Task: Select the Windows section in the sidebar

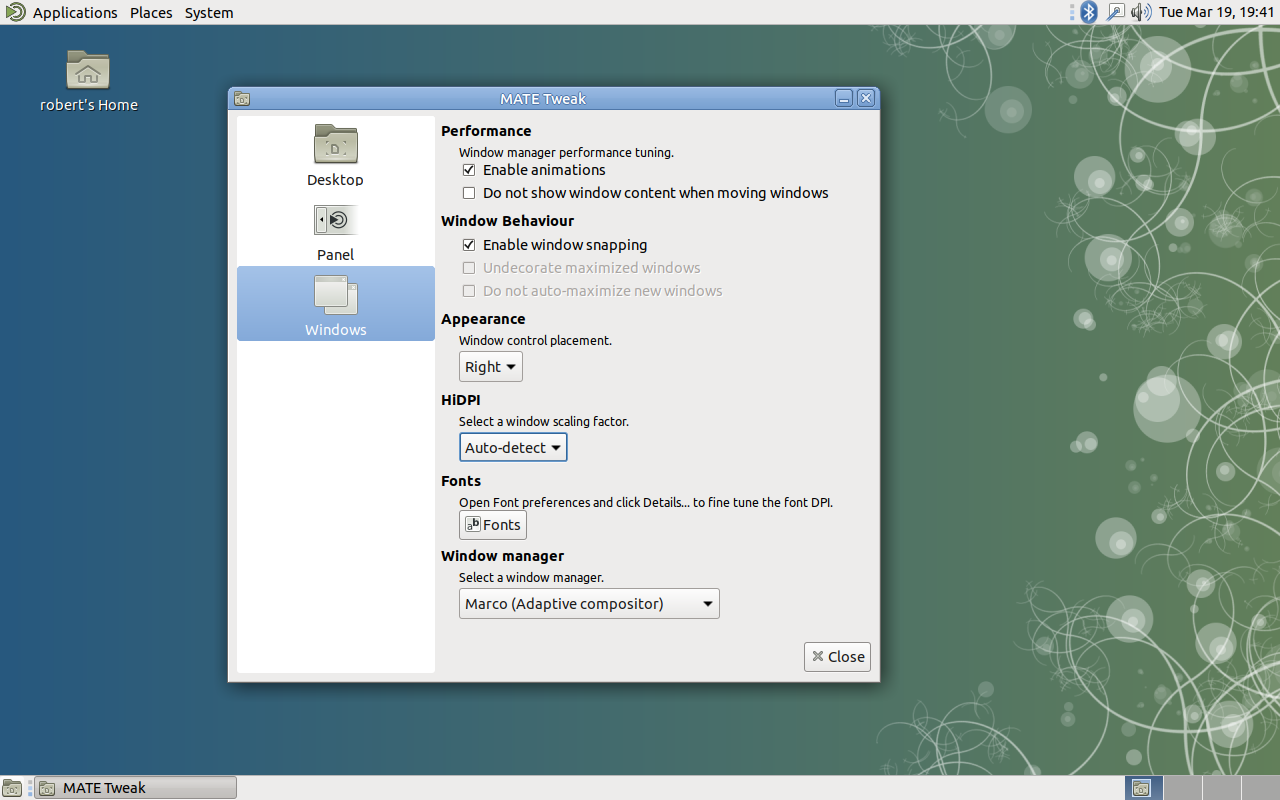Action: [335, 304]
